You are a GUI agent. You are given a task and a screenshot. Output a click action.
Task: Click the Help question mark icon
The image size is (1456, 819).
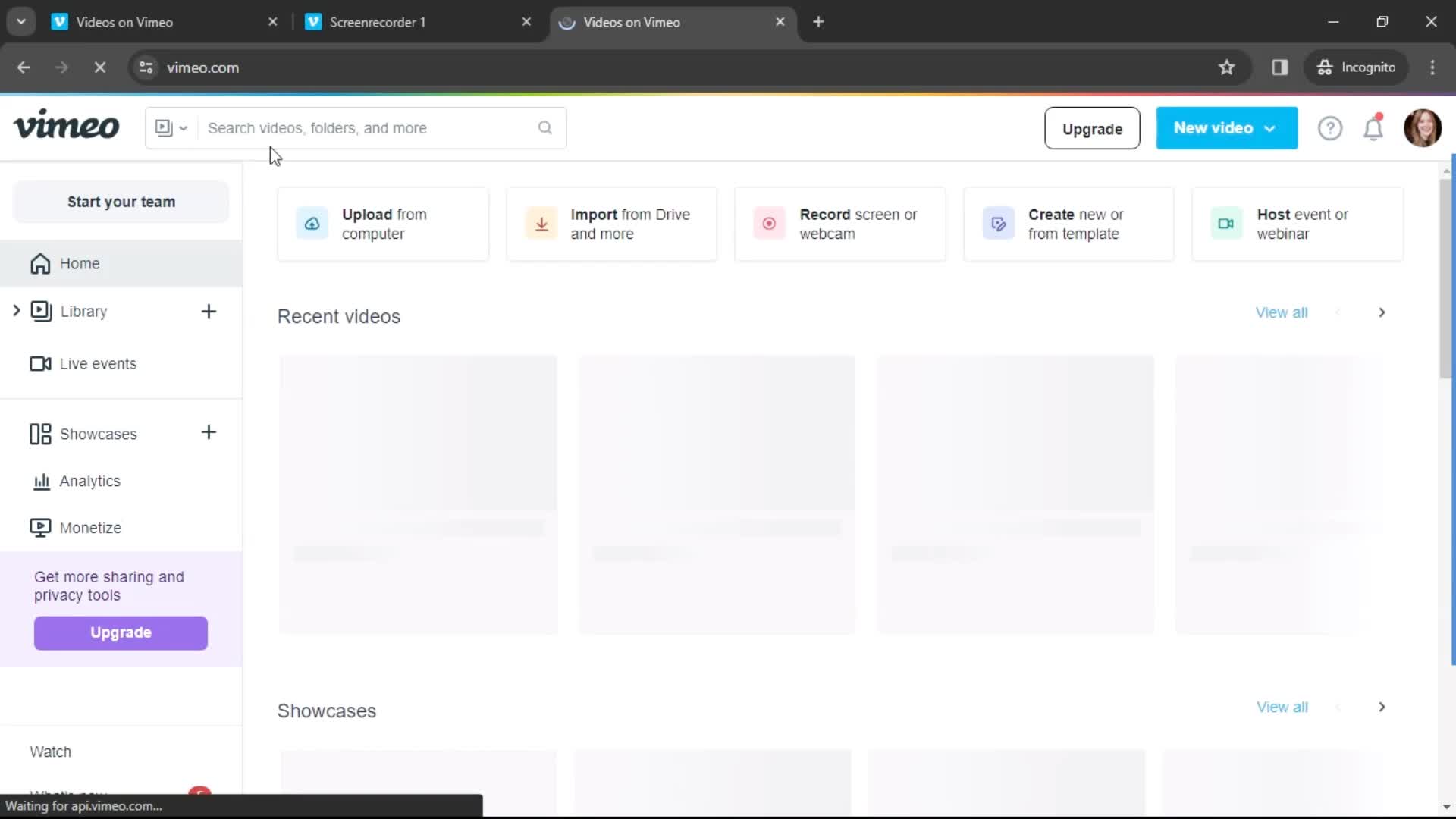pos(1330,128)
